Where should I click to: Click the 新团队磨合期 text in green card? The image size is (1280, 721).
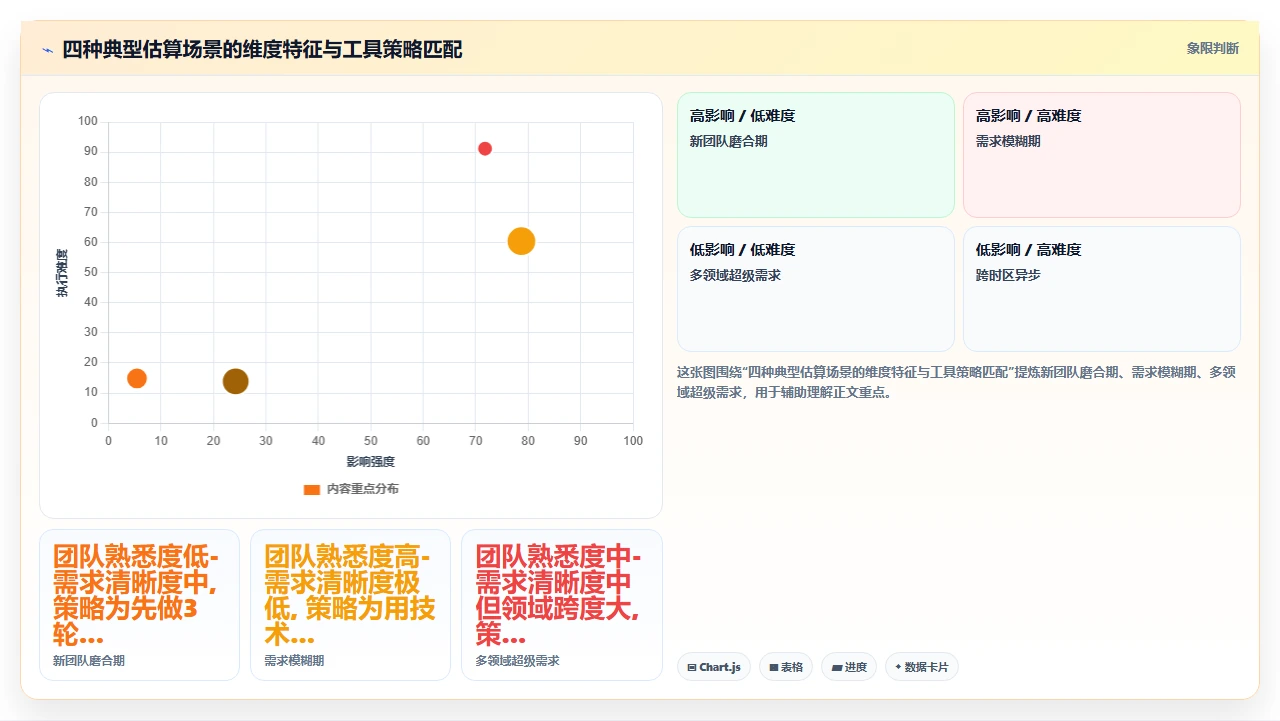729,141
